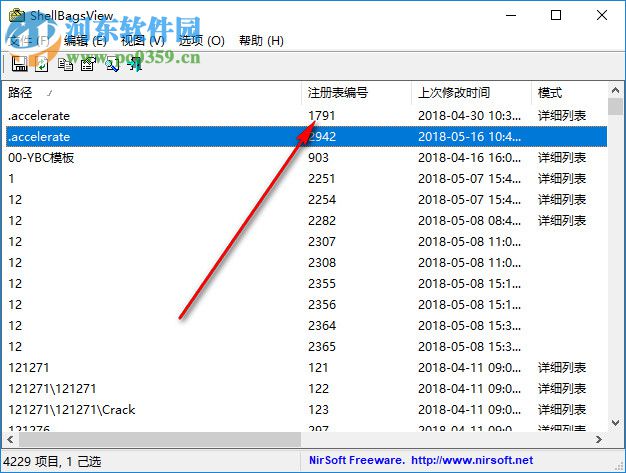Maximize the ShellBagsView window
626x473 pixels.
pos(556,15)
